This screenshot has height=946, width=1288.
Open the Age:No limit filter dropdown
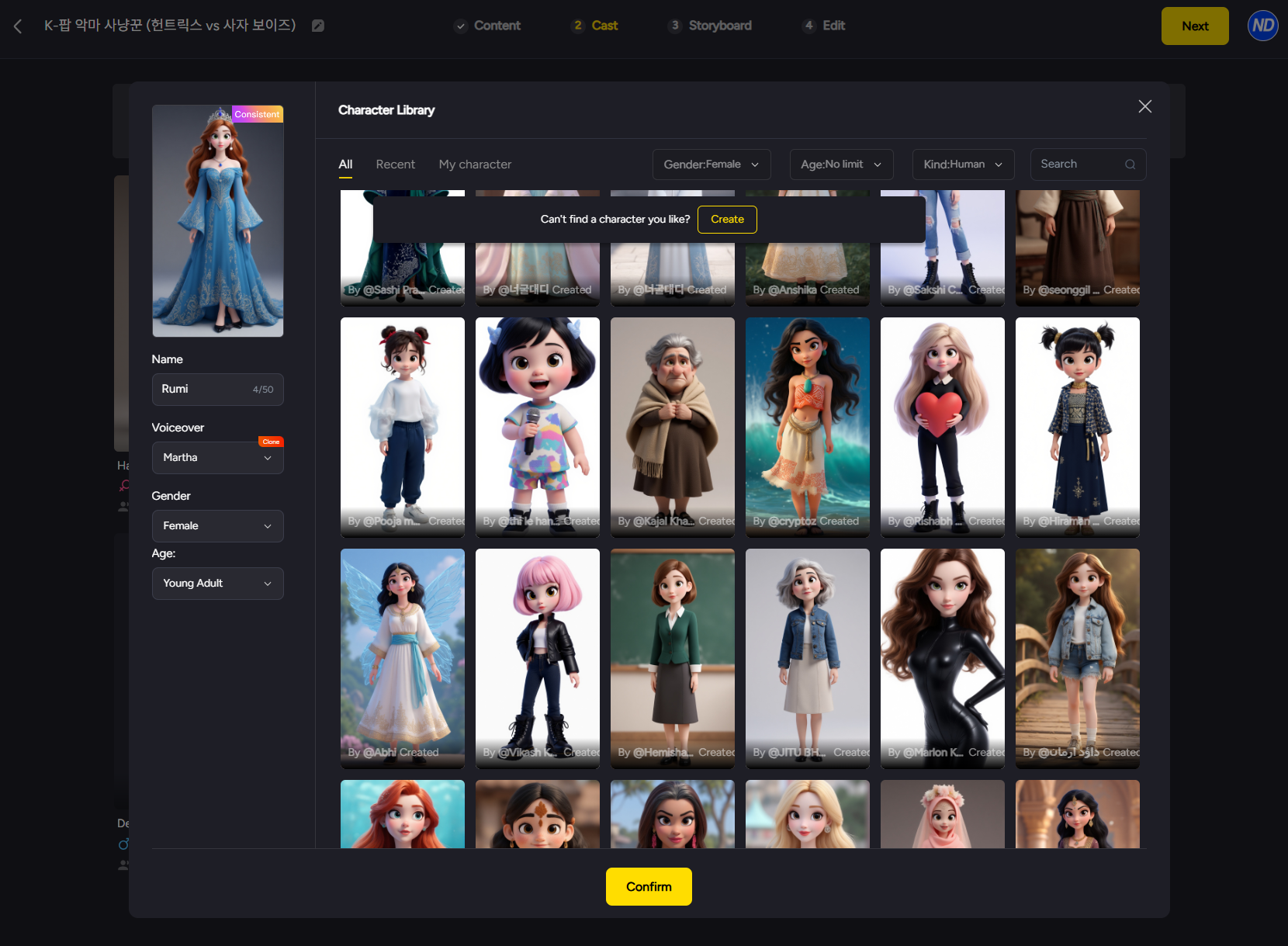click(841, 165)
